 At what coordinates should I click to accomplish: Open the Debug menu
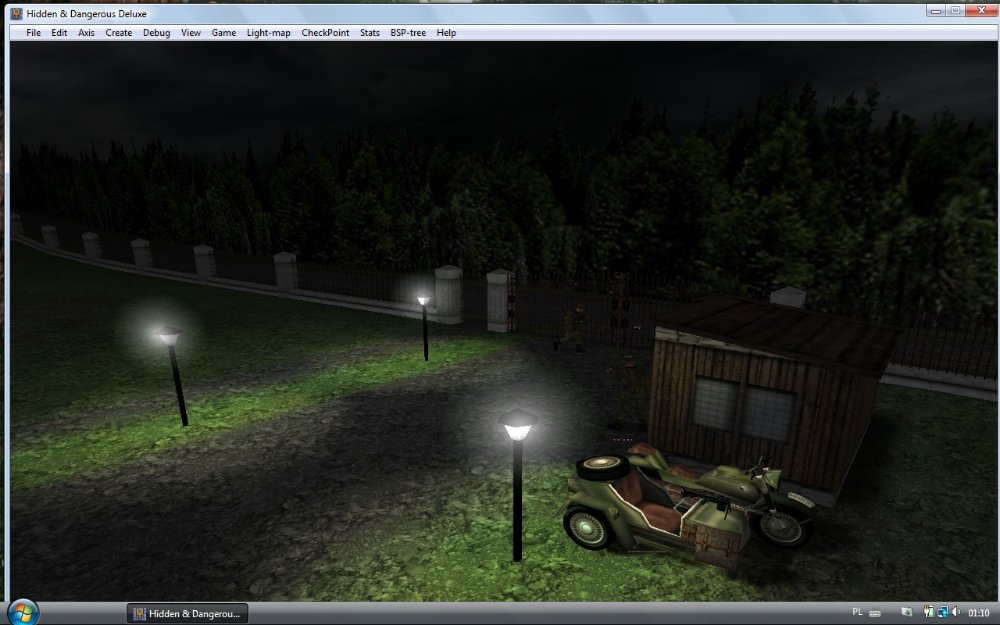(x=156, y=33)
